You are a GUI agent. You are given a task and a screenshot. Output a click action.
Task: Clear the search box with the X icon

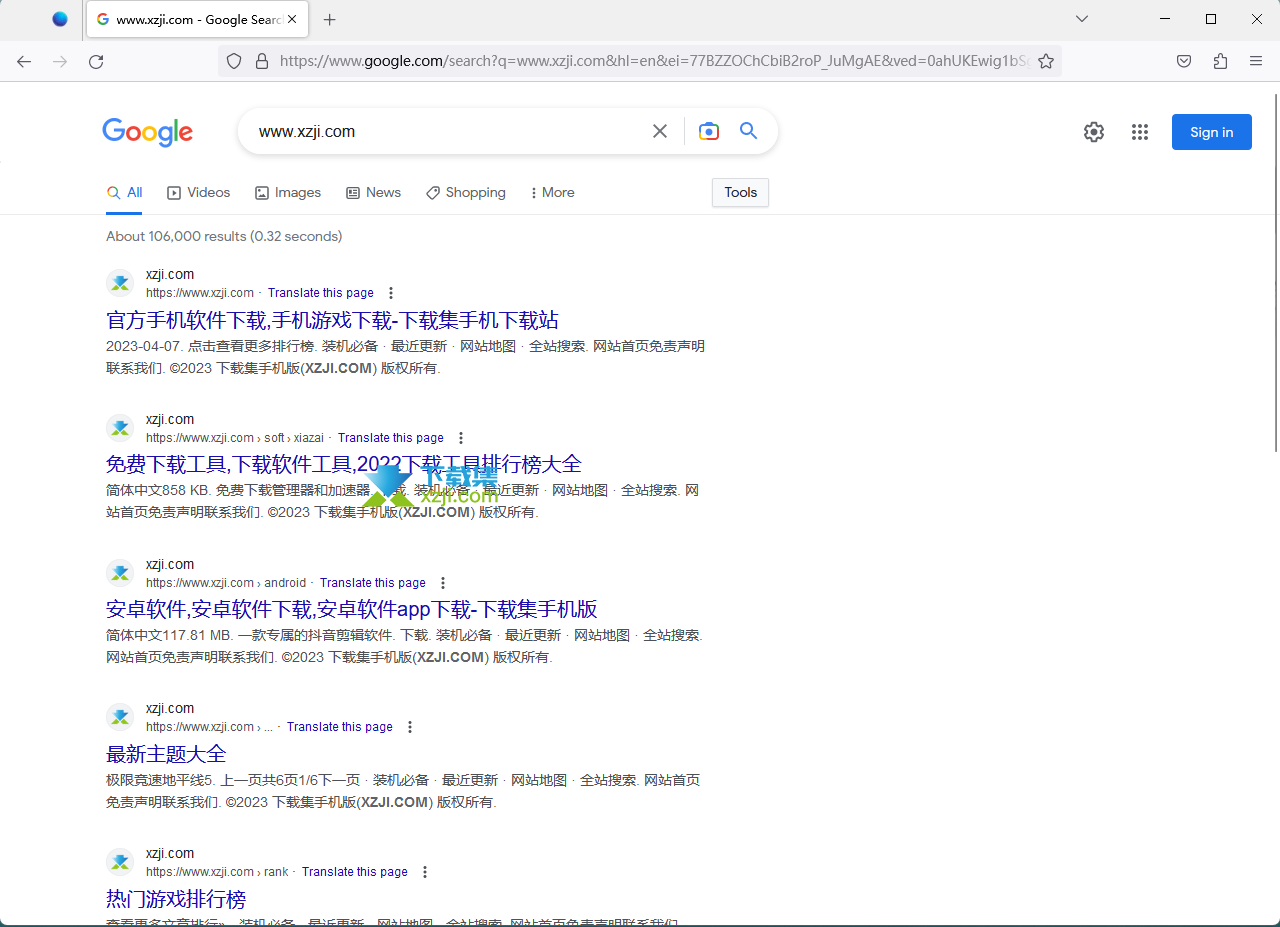tap(660, 131)
